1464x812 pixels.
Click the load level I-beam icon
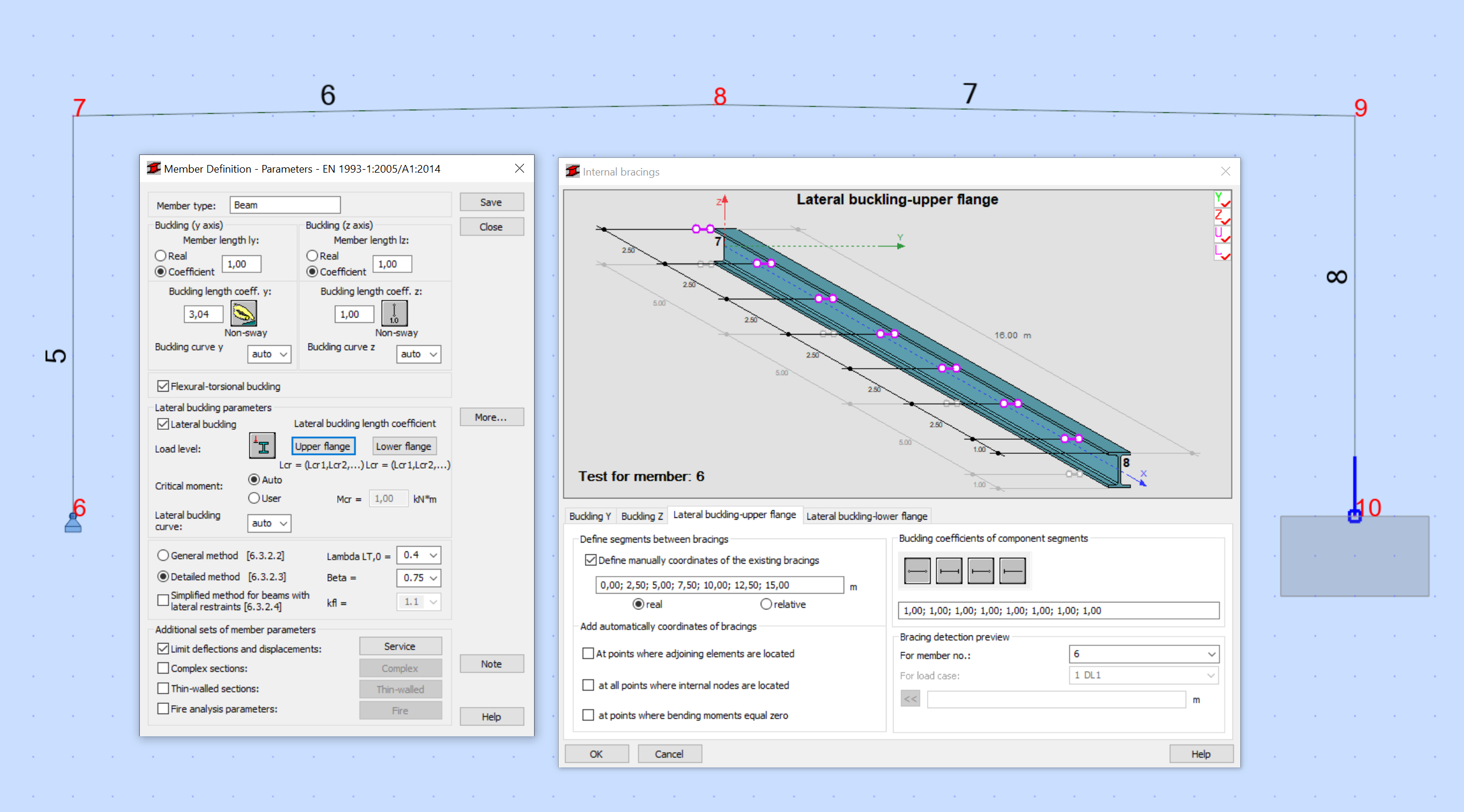pos(262,445)
